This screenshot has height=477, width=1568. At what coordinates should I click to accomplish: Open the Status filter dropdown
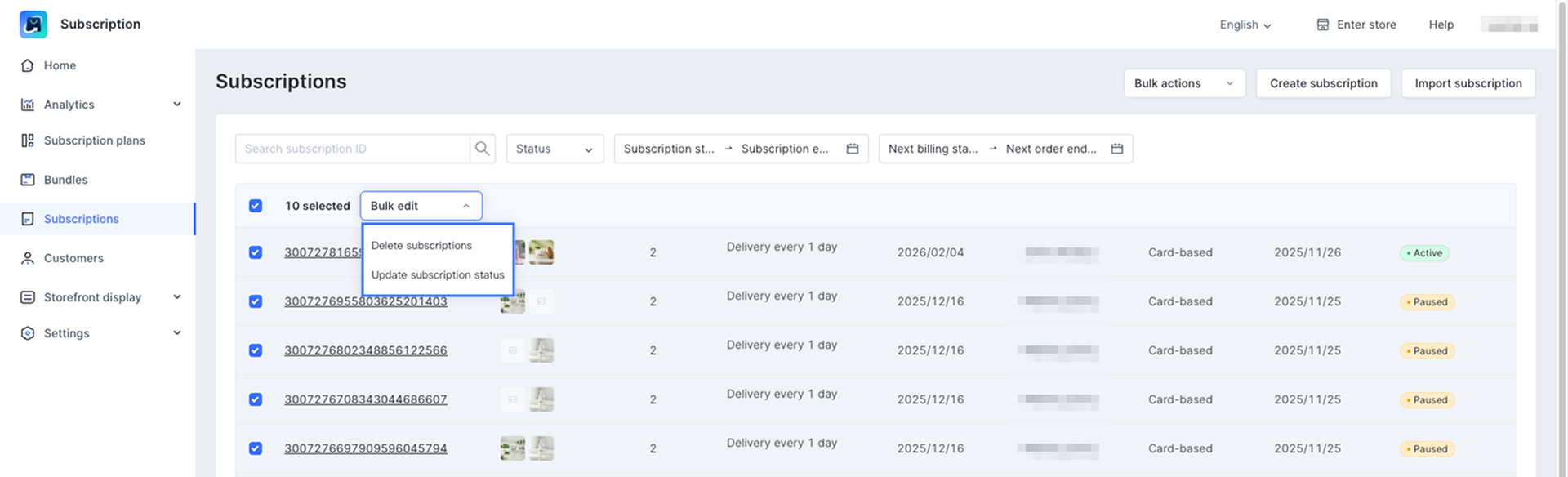tap(555, 149)
